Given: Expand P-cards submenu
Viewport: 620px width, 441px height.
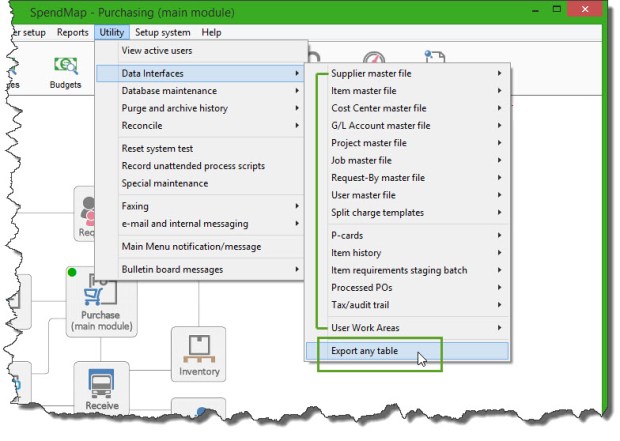Looking at the screenshot, I should coord(407,236).
